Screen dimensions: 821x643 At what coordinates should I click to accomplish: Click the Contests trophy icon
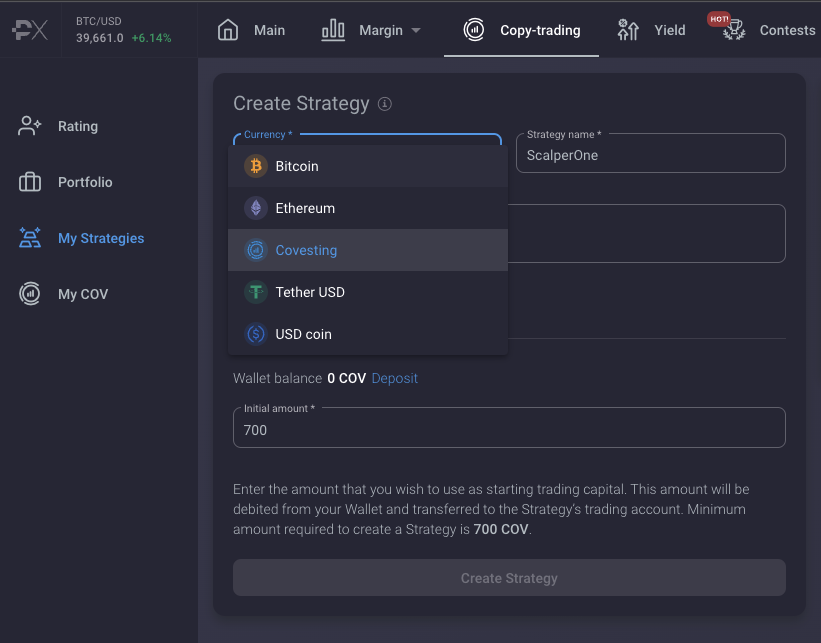point(734,30)
